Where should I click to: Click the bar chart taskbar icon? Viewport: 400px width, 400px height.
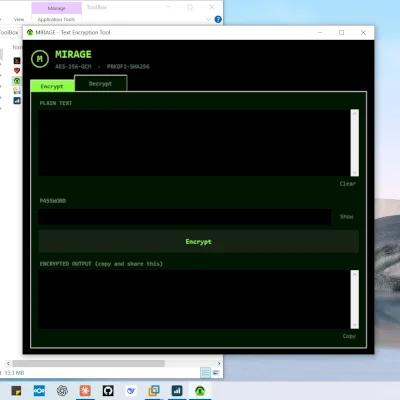coord(177,390)
